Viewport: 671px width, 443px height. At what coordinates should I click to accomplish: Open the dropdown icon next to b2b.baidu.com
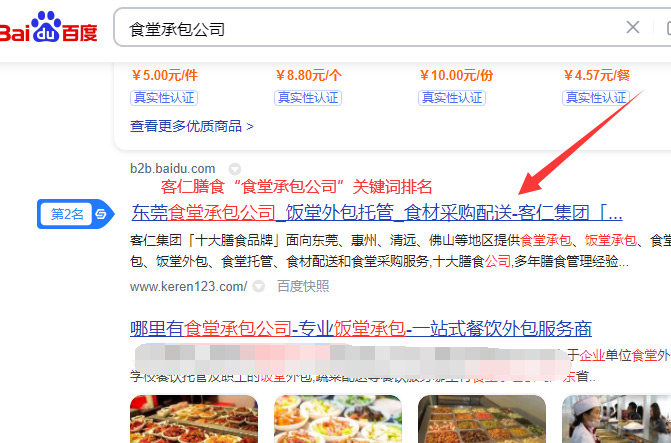click(235, 169)
